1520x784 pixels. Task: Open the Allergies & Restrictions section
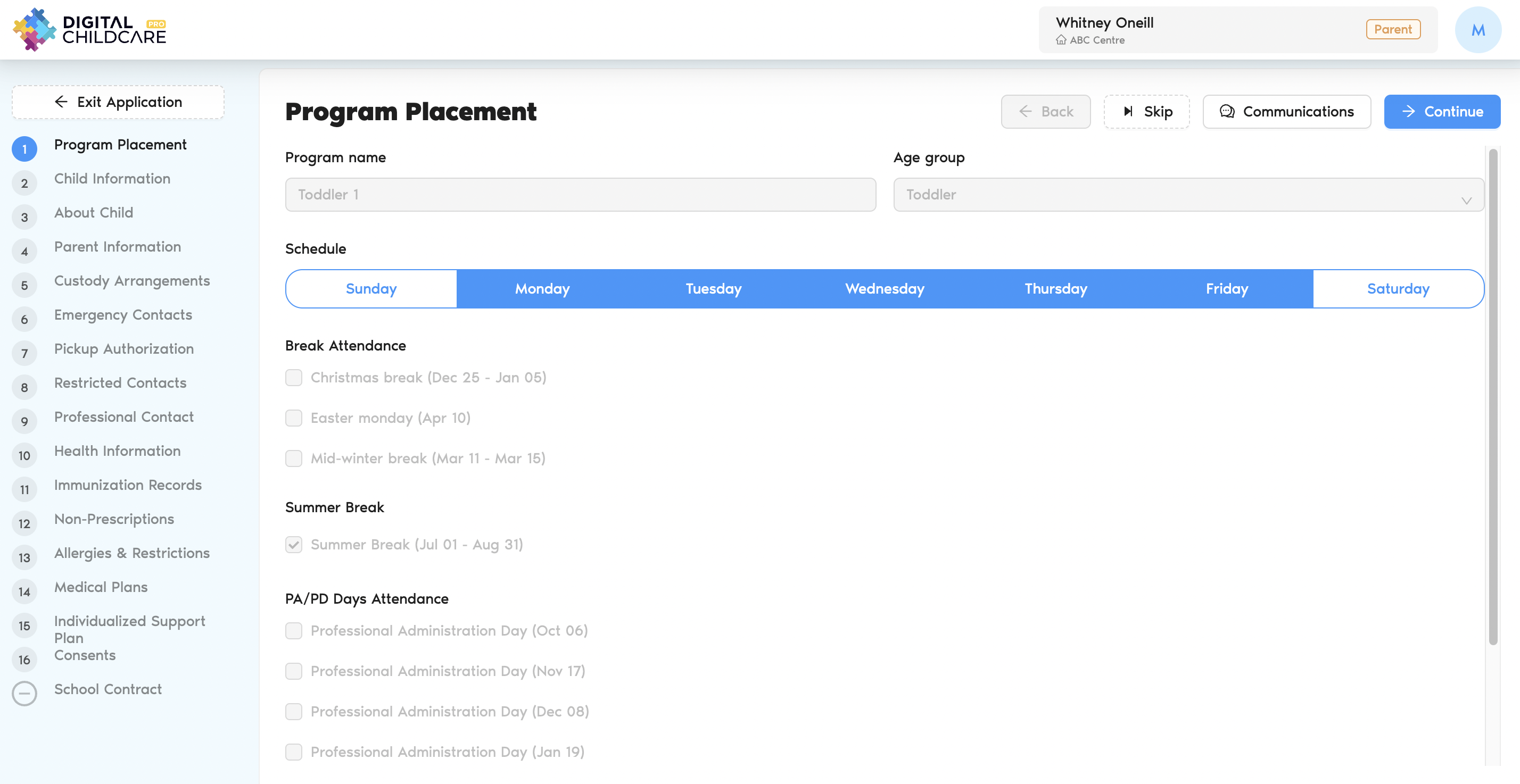click(x=131, y=553)
